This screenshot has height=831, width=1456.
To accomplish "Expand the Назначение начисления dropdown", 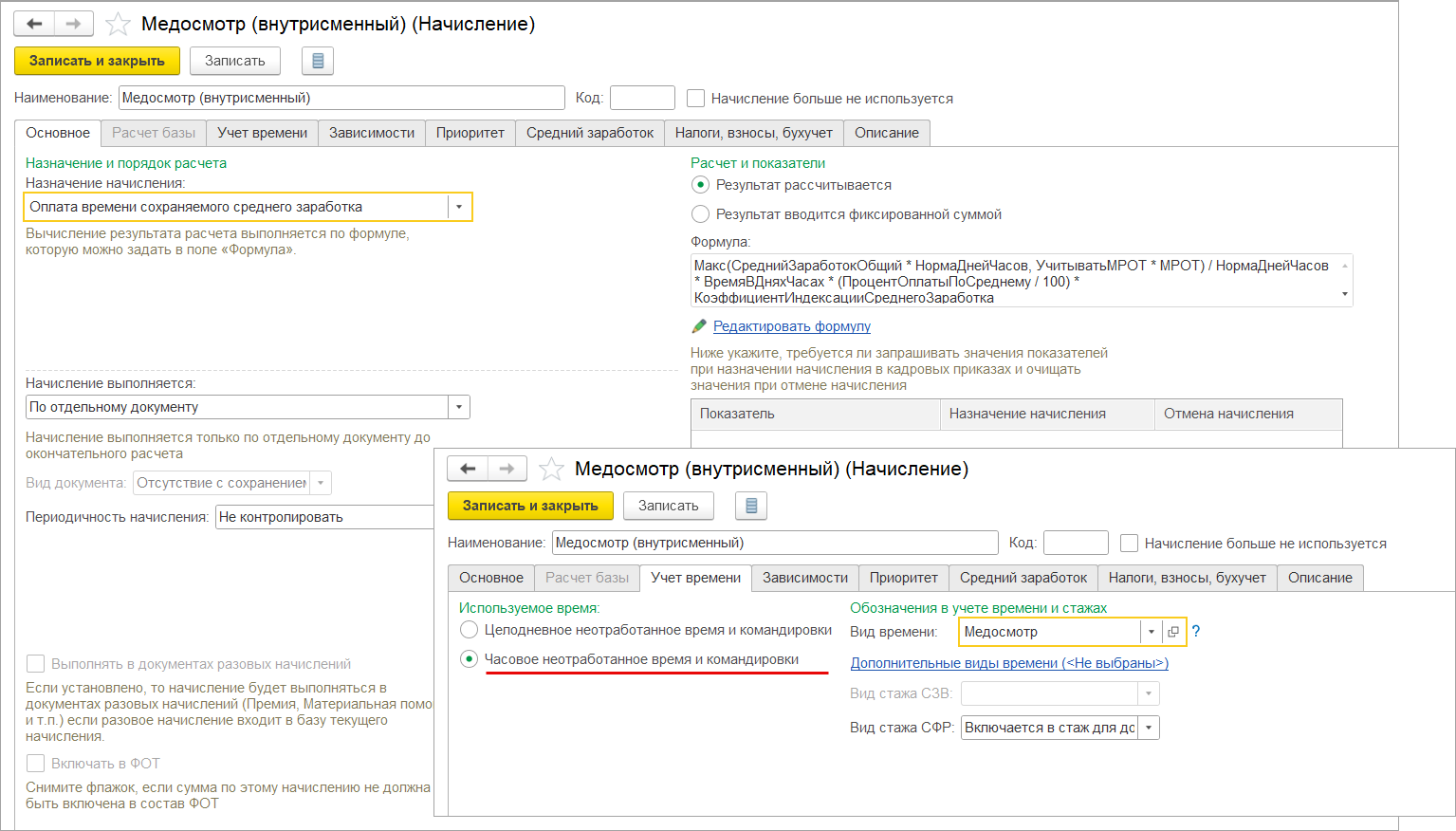I will (459, 207).
